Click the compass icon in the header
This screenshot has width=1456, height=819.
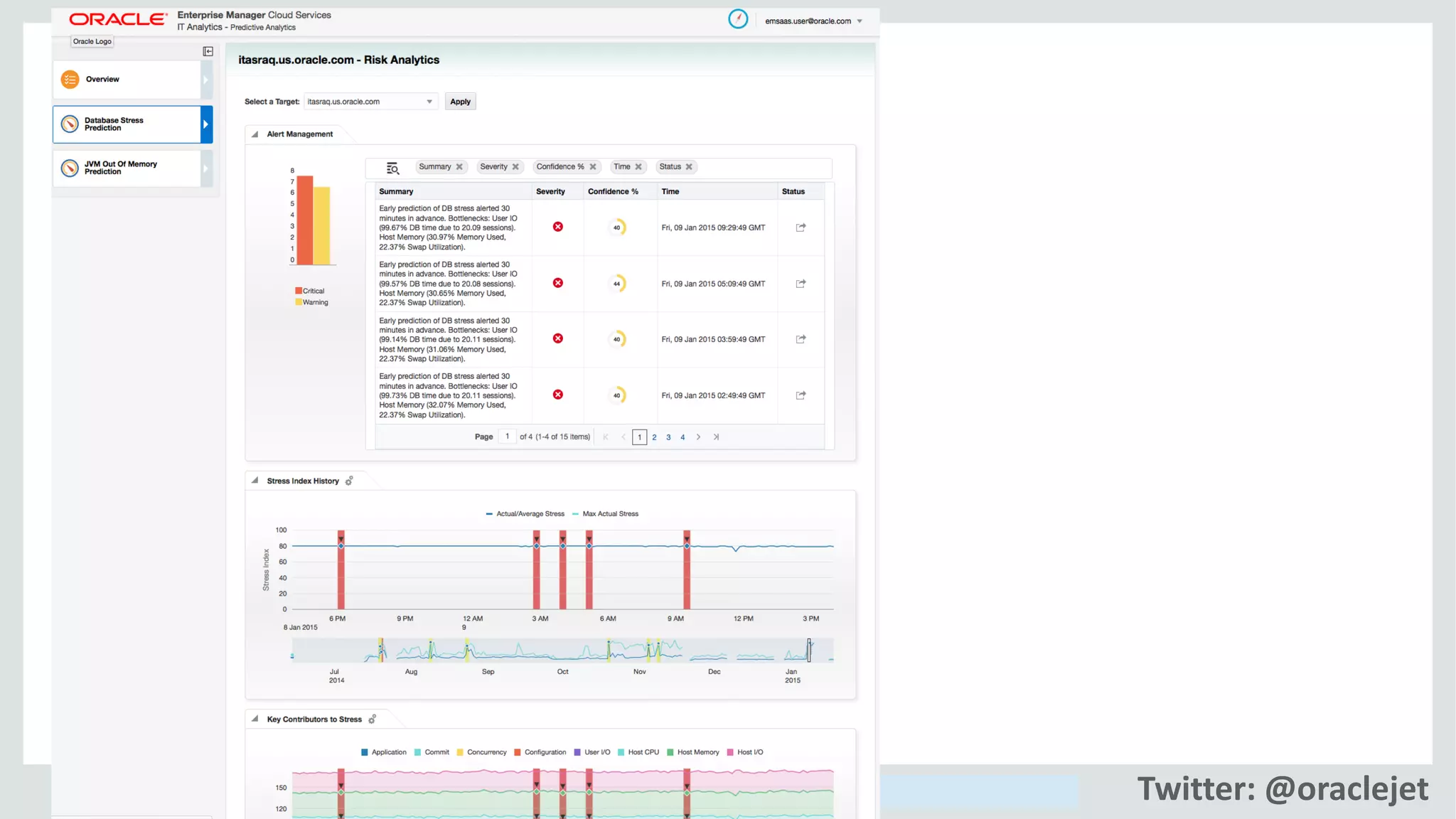pos(738,19)
